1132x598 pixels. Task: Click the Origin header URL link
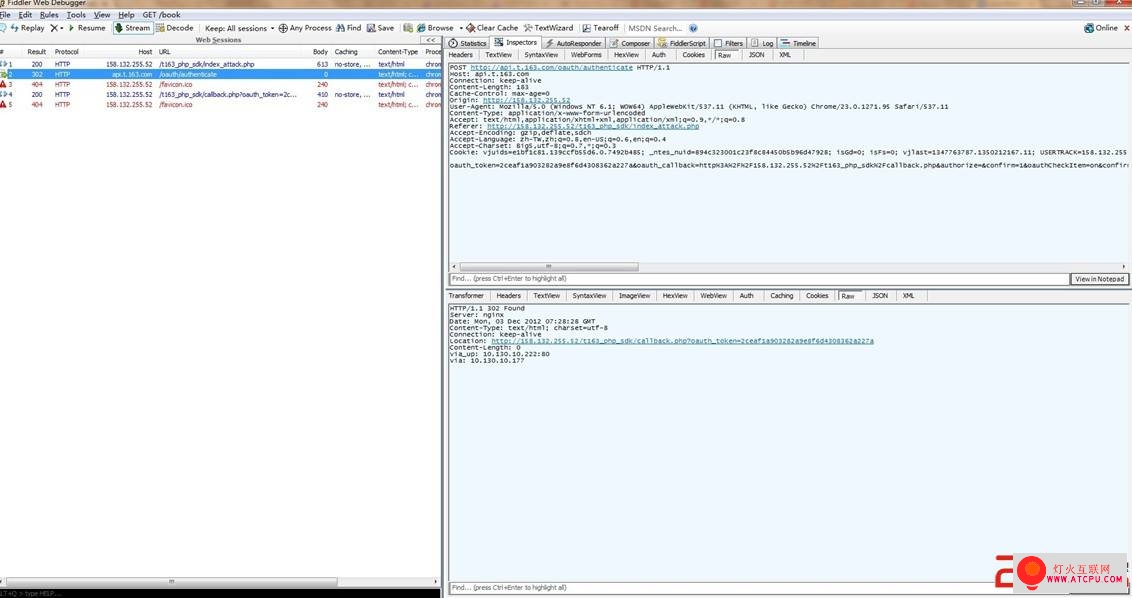pyautogui.click(x=526, y=100)
